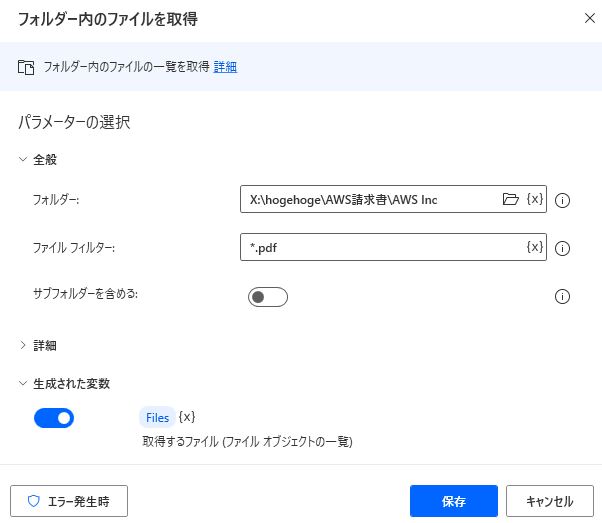Screen dimensions: 602x523
Task: Close the dialog with the X button
Action: pyautogui.click(x=590, y=18)
